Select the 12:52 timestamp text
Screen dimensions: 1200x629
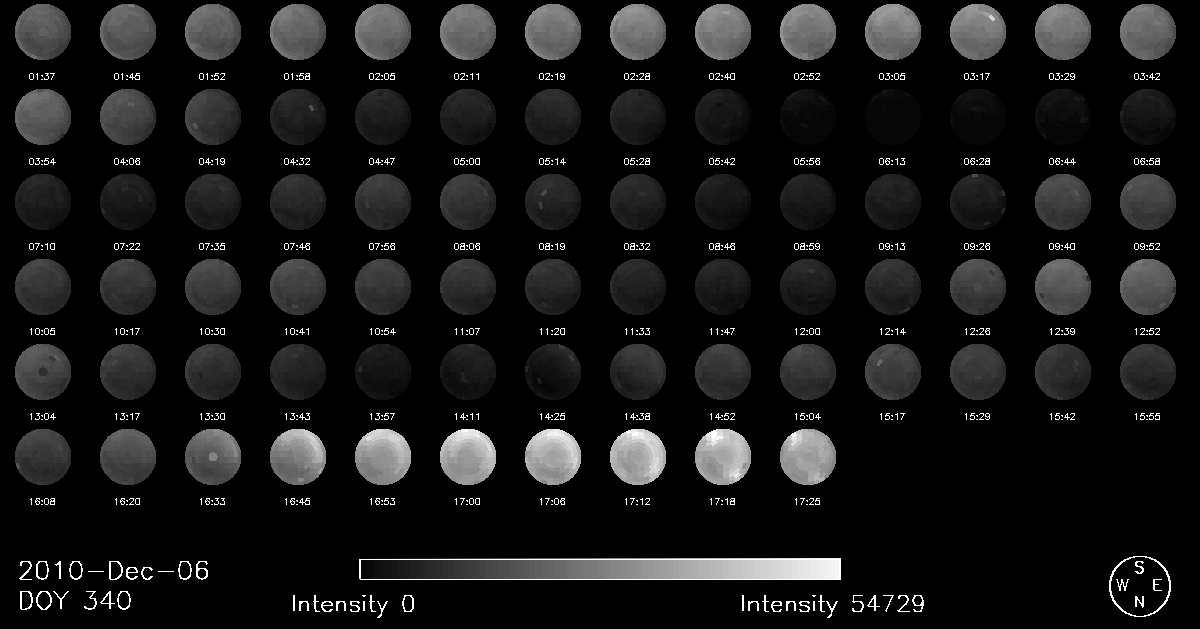click(1148, 330)
